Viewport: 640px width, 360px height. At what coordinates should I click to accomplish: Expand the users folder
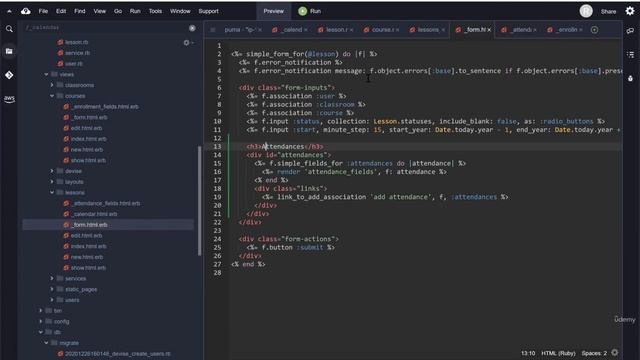pos(52,300)
